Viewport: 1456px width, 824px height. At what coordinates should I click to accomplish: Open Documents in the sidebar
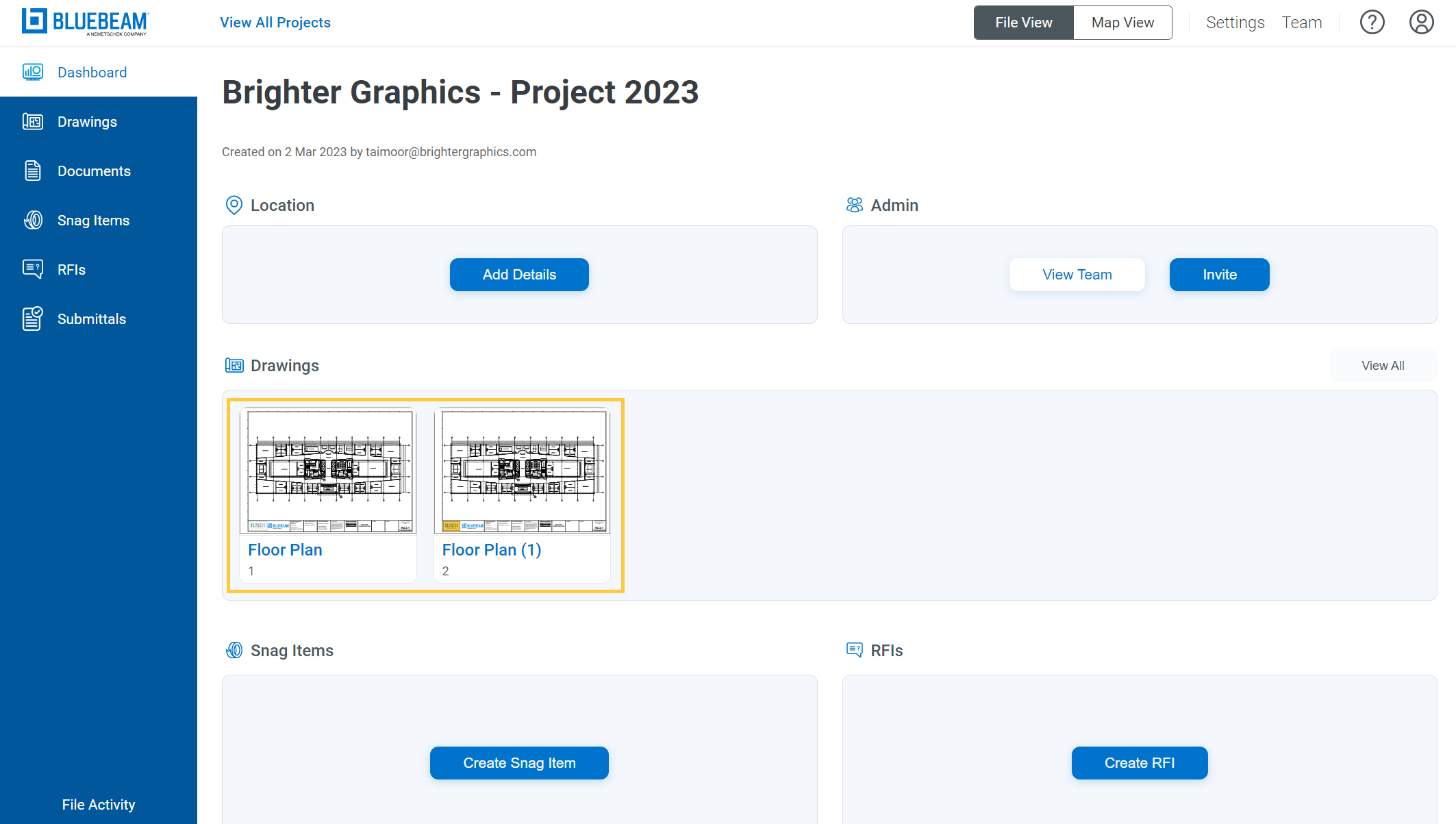point(99,171)
